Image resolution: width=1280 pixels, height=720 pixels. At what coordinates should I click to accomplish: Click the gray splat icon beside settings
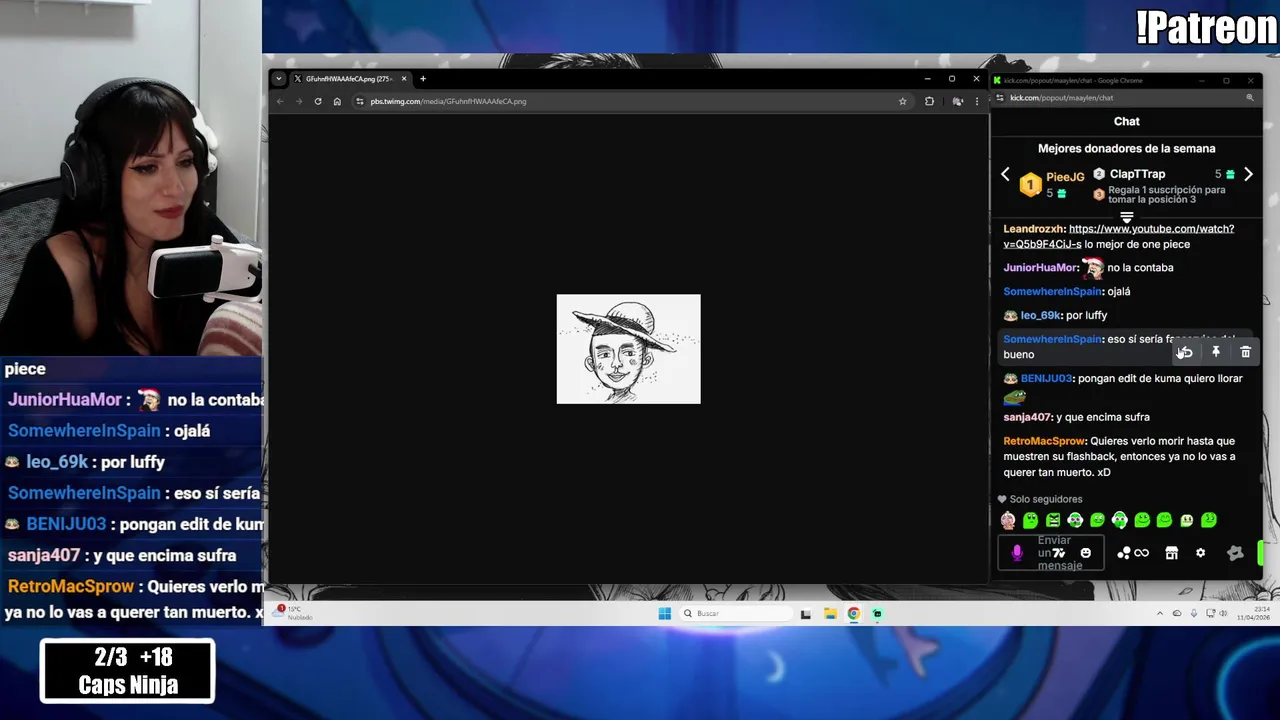1235,553
